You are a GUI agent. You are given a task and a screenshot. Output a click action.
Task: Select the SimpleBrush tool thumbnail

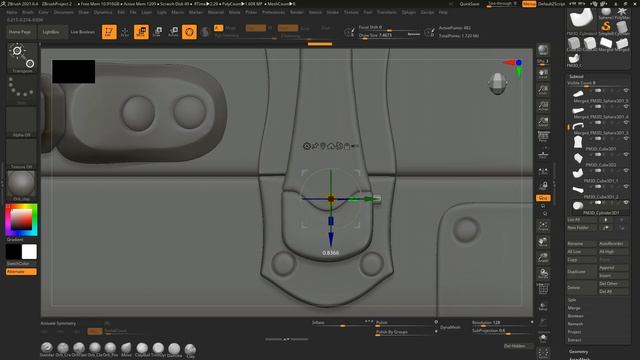(x=606, y=27)
